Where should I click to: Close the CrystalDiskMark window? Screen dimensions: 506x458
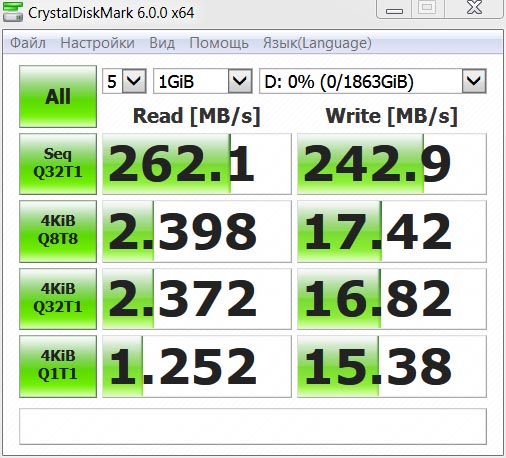coord(474,8)
